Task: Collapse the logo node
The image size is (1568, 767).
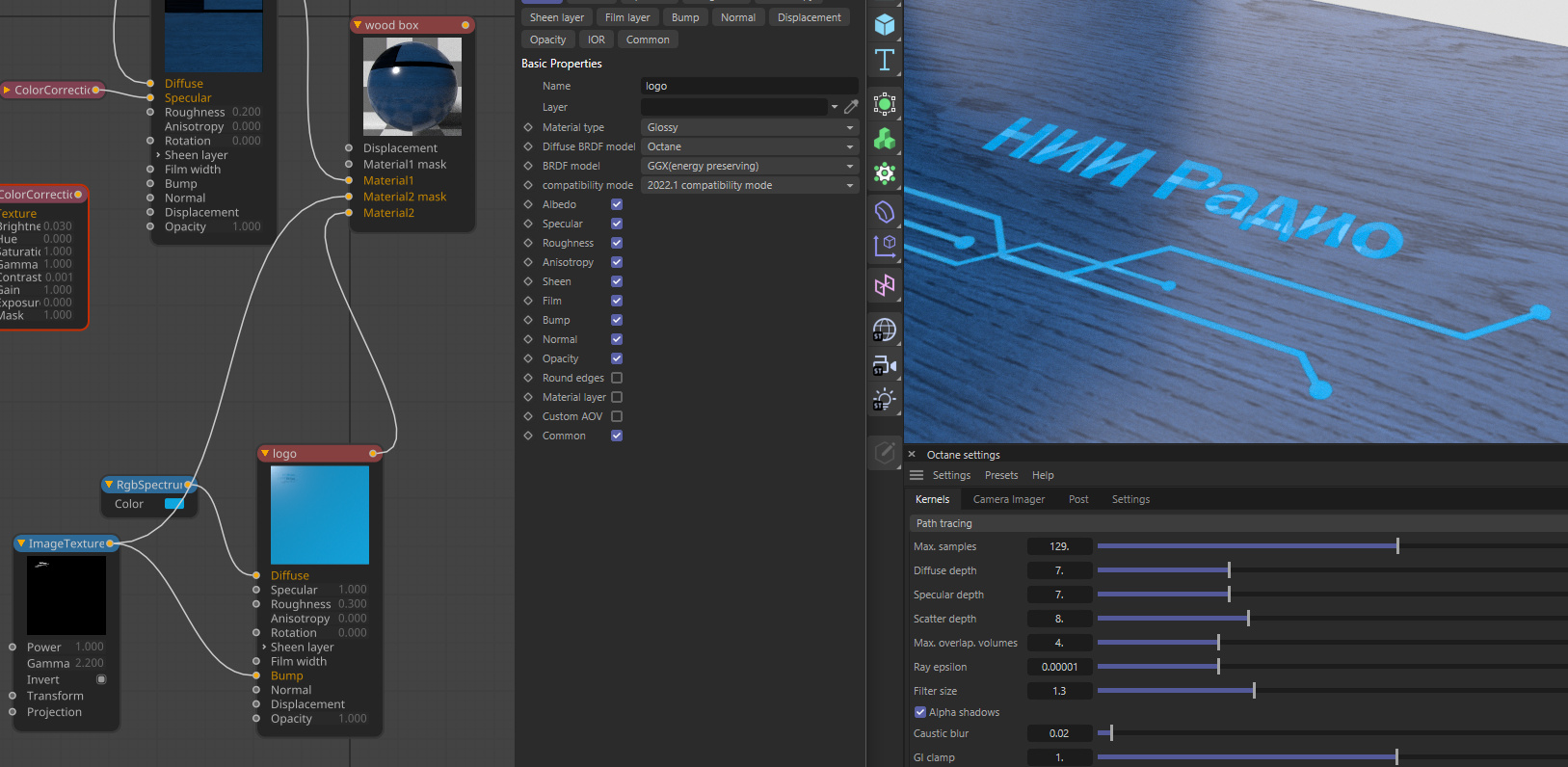Action: point(265,453)
